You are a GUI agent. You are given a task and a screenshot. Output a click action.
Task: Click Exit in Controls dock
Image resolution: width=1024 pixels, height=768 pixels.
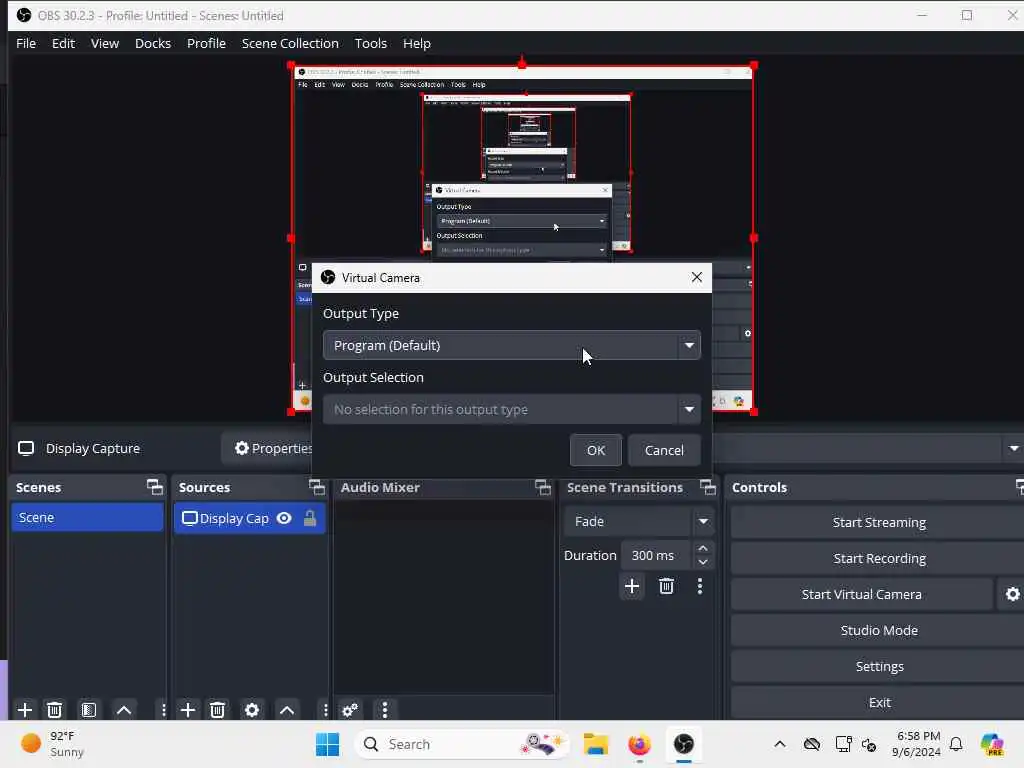[878, 702]
